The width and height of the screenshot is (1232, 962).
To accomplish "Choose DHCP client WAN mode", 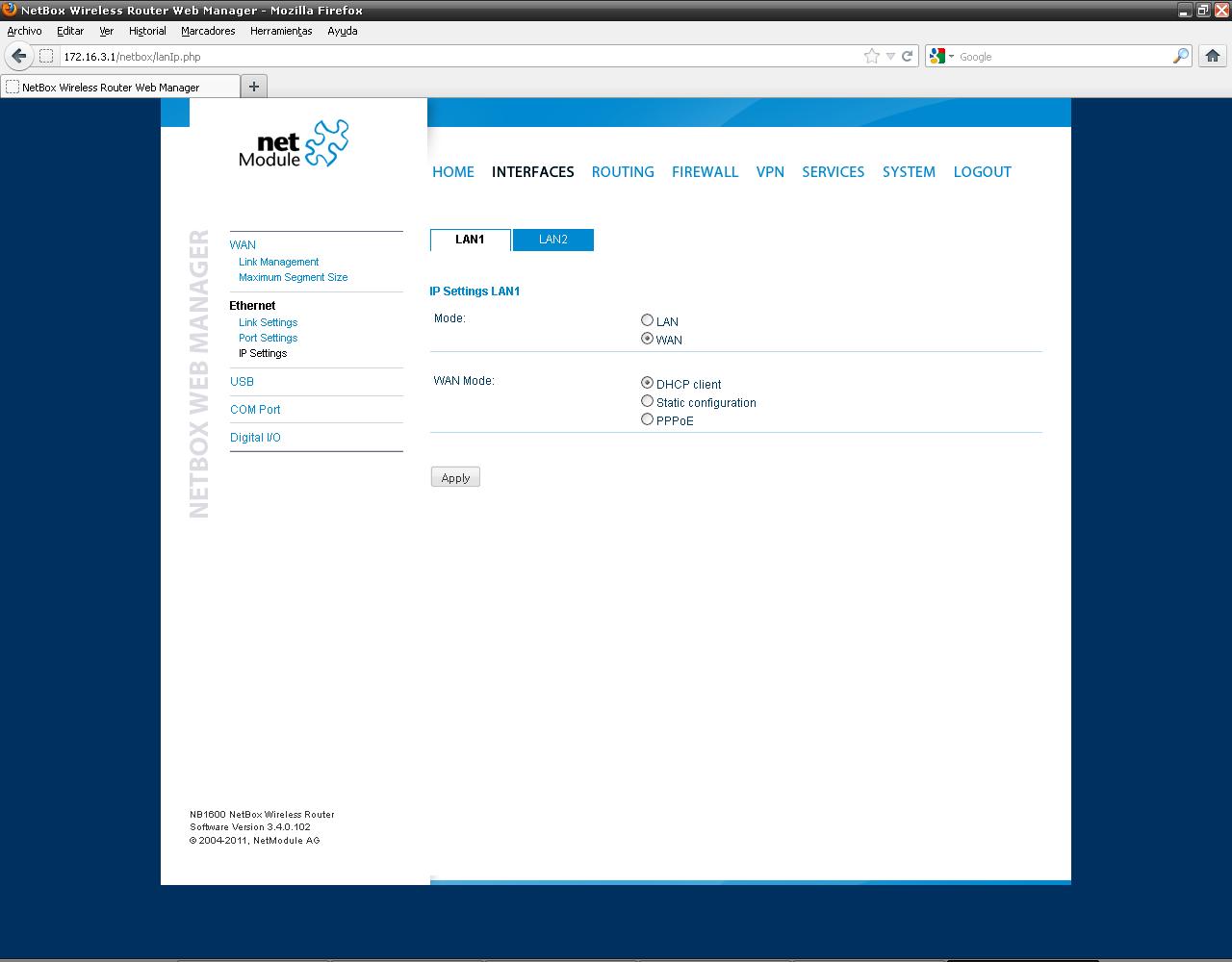I will coord(647,383).
